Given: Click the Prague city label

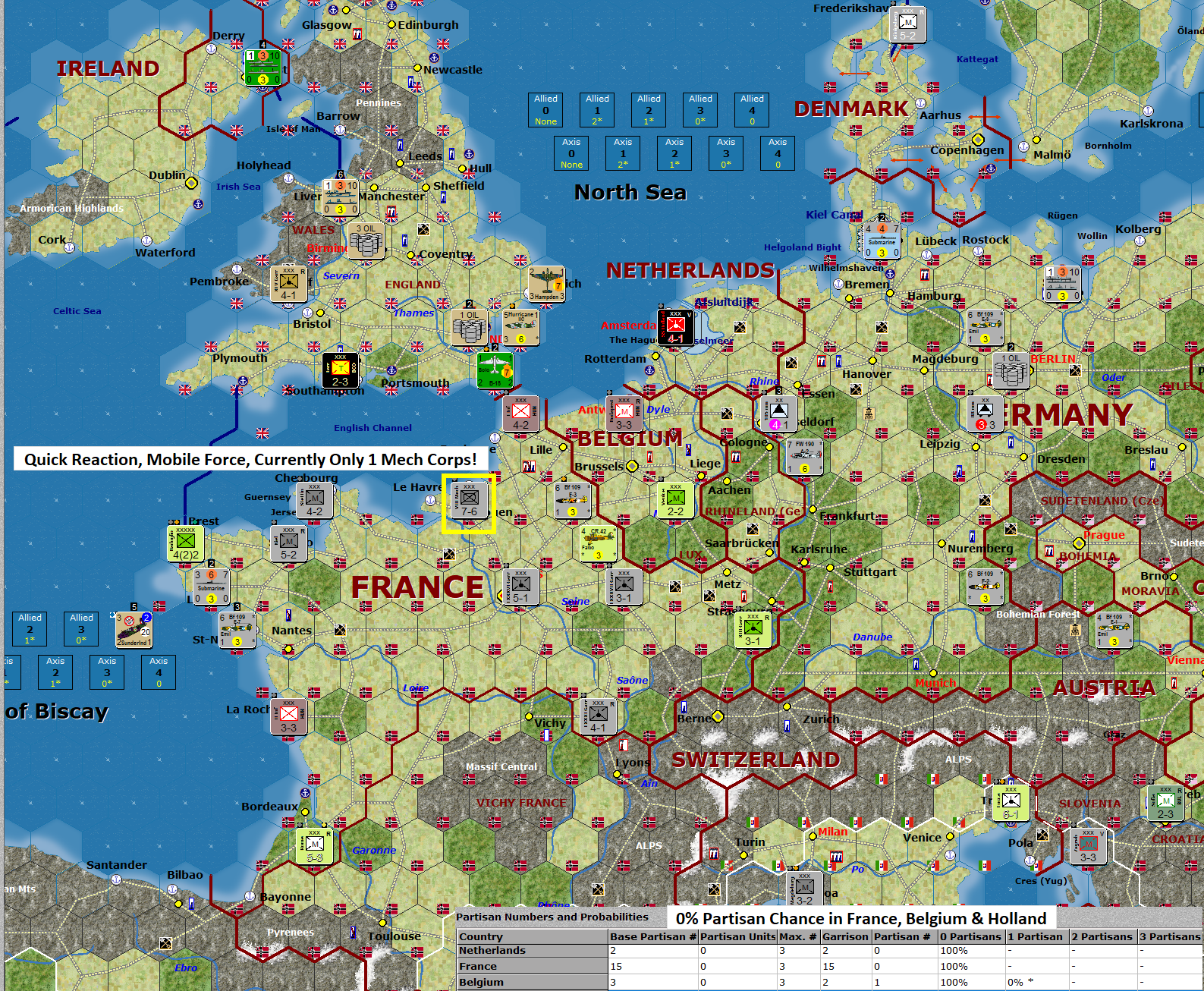Looking at the screenshot, I should pyautogui.click(x=1104, y=535).
